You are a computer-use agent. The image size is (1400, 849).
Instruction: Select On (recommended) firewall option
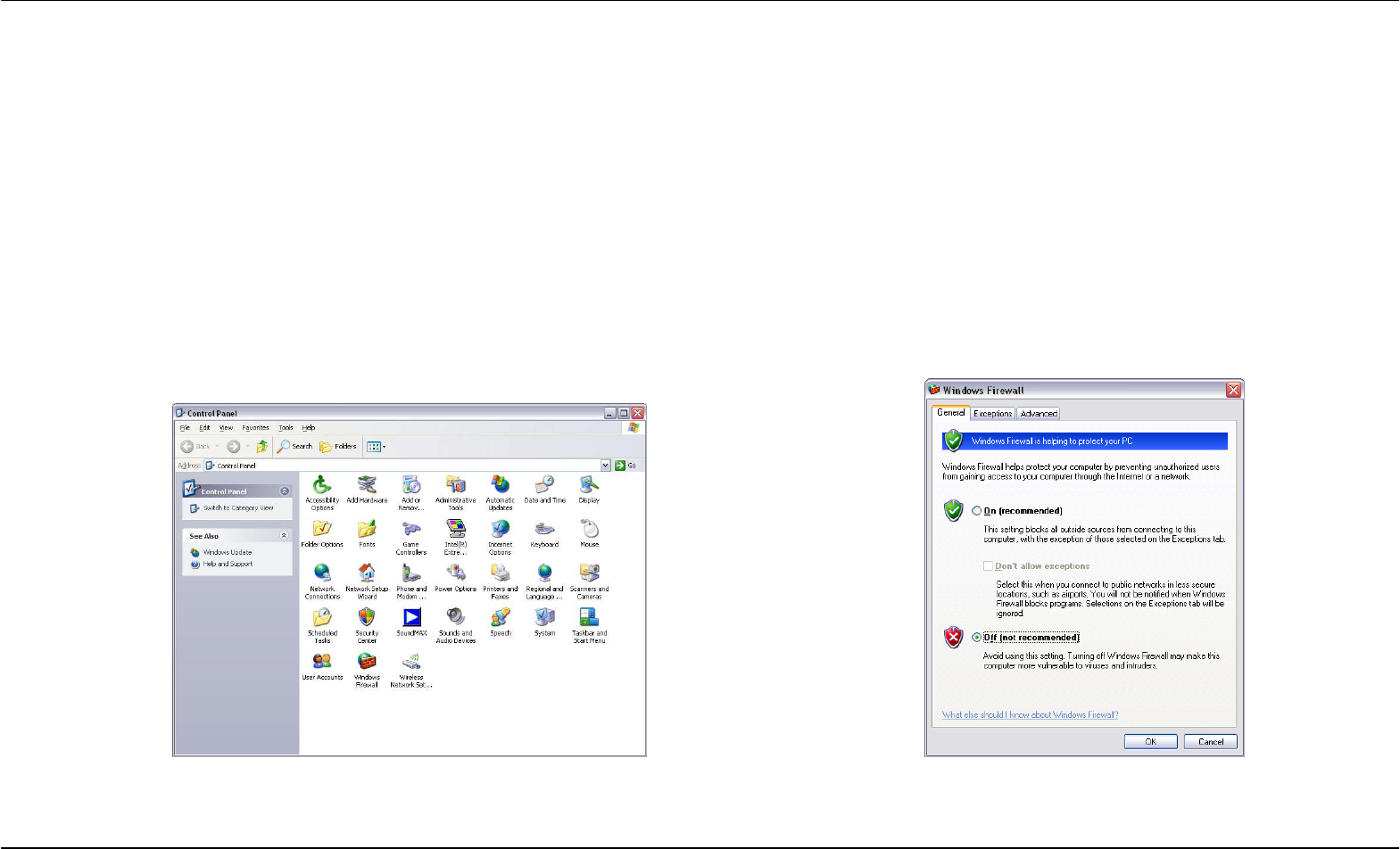pyautogui.click(x=976, y=511)
